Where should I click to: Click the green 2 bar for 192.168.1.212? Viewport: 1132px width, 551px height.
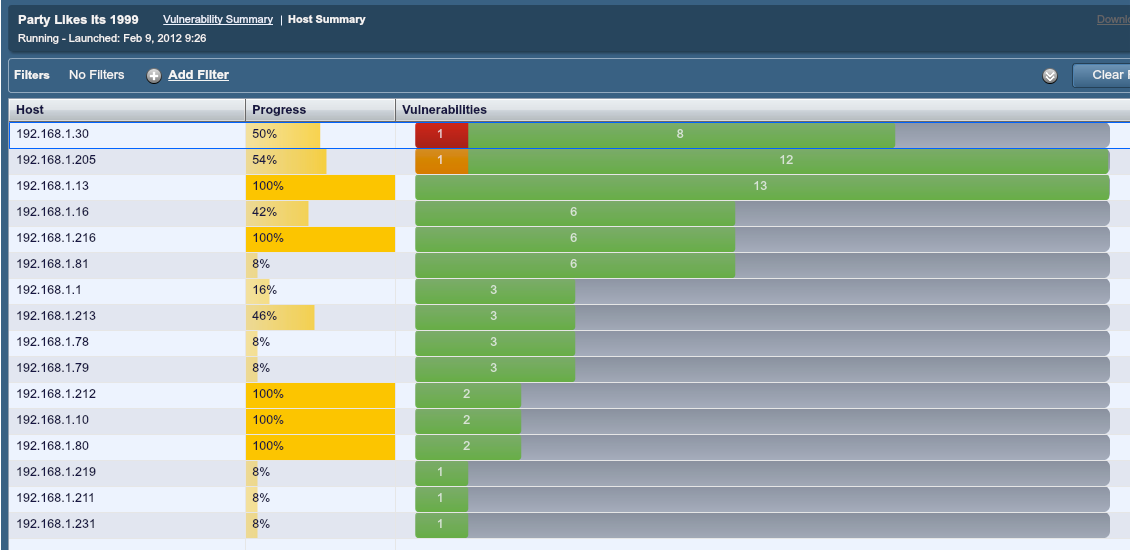[468, 395]
